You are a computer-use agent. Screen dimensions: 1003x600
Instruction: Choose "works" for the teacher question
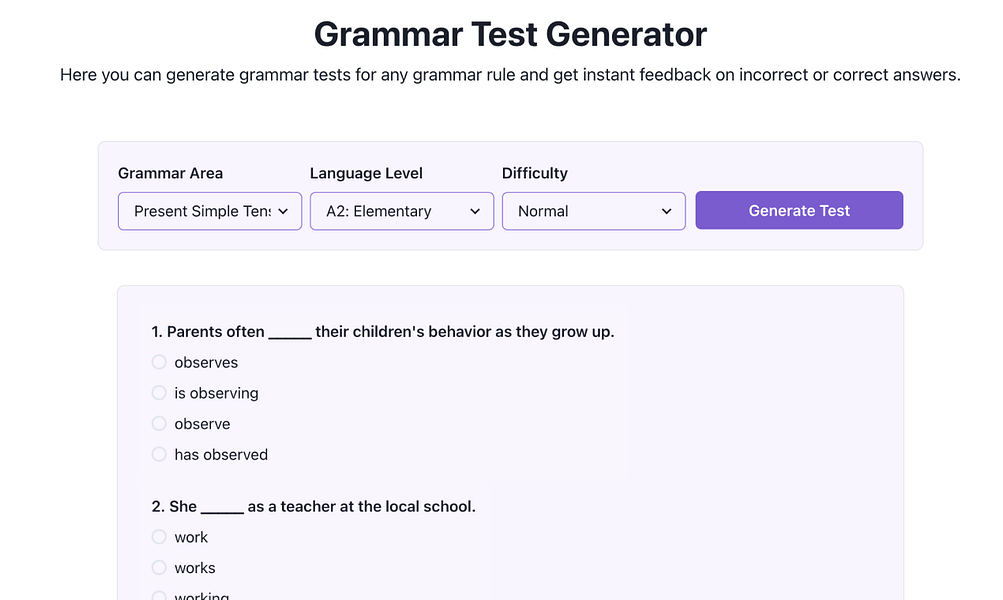tap(159, 567)
